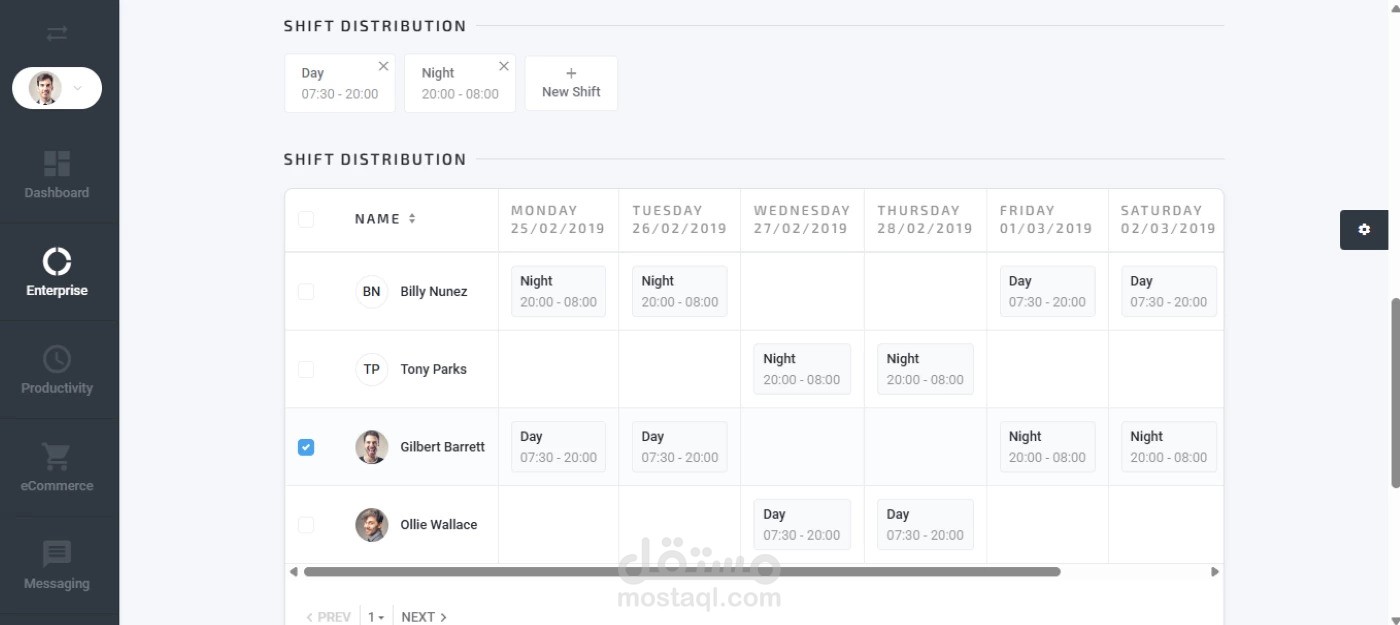The width and height of the screenshot is (1400, 625).
Task: Open the settings gear panel
Action: tap(1364, 230)
